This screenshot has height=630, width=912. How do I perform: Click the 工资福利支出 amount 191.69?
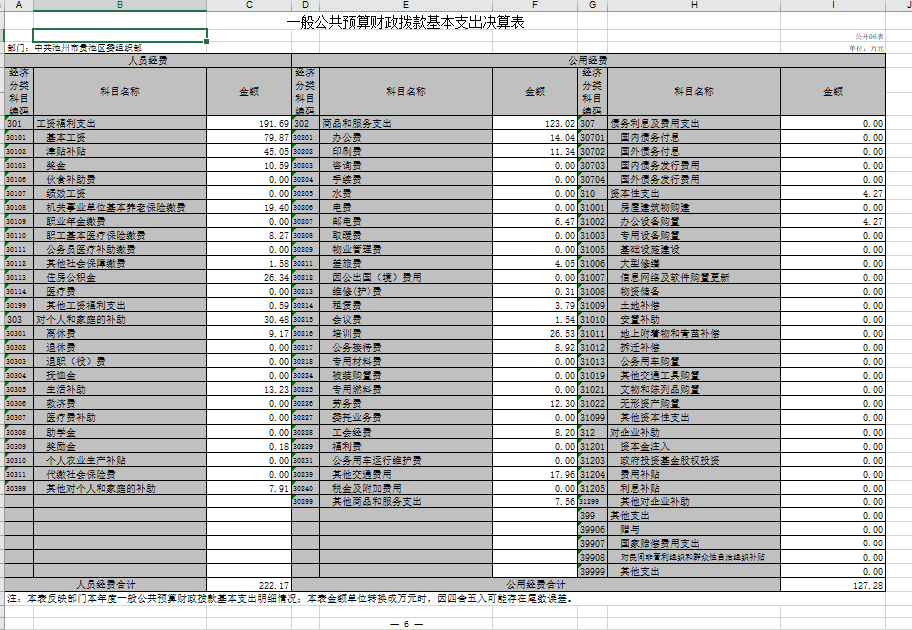click(249, 123)
